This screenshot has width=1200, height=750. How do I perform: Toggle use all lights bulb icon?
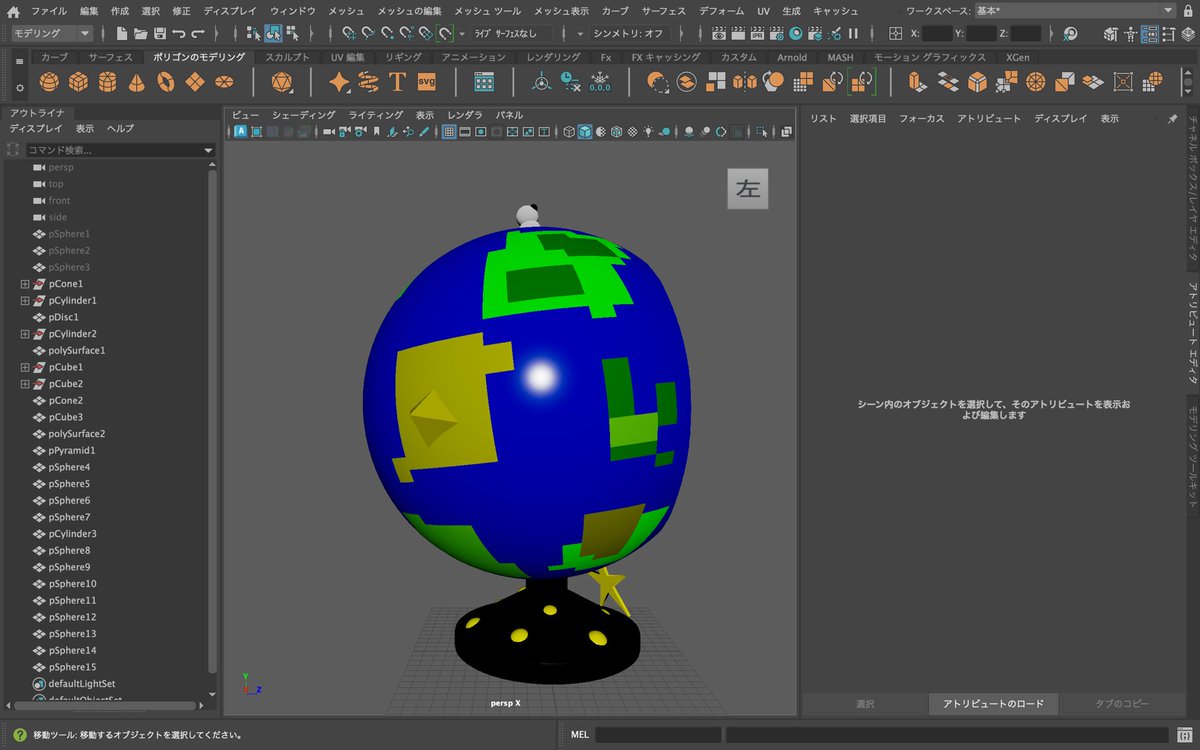pyautogui.click(x=648, y=132)
